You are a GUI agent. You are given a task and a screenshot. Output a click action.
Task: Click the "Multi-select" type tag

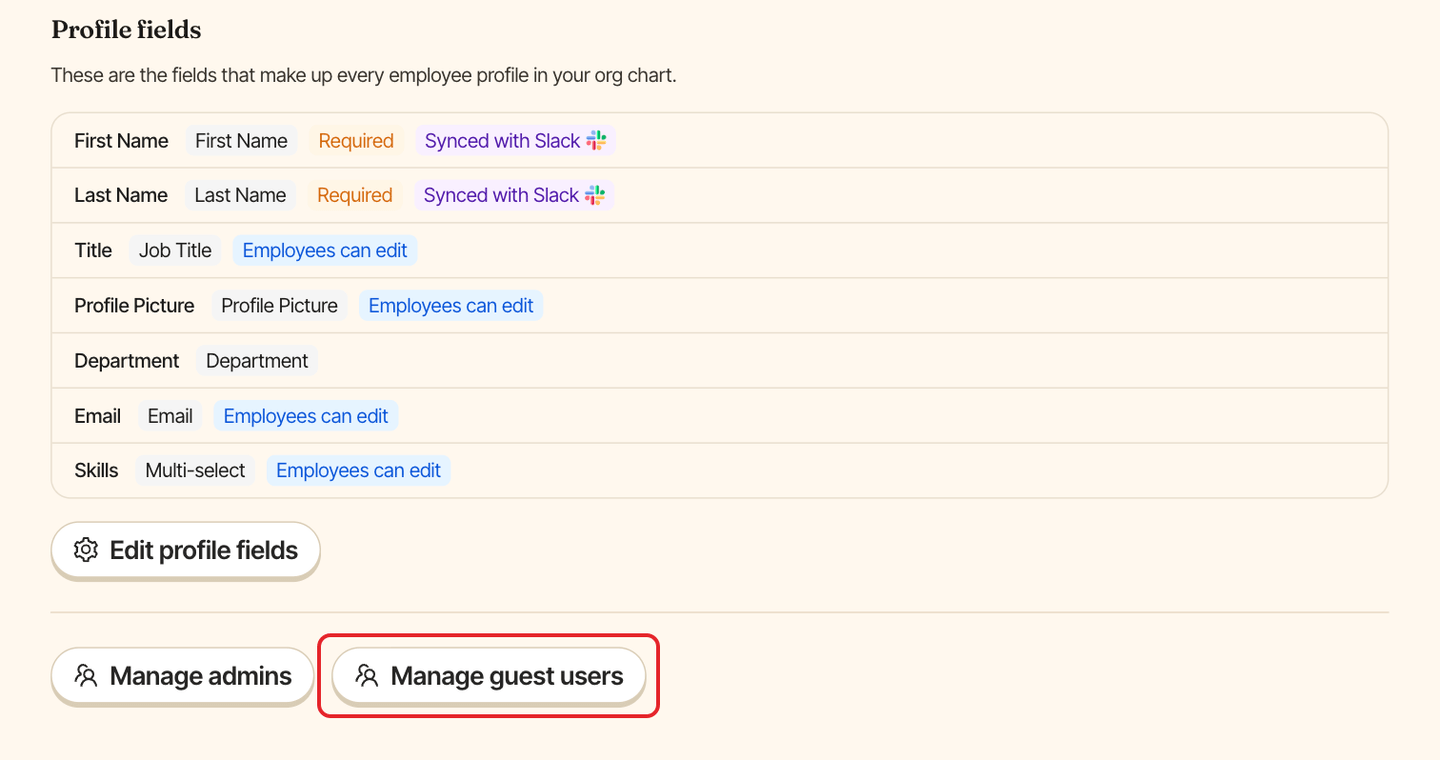[195, 470]
